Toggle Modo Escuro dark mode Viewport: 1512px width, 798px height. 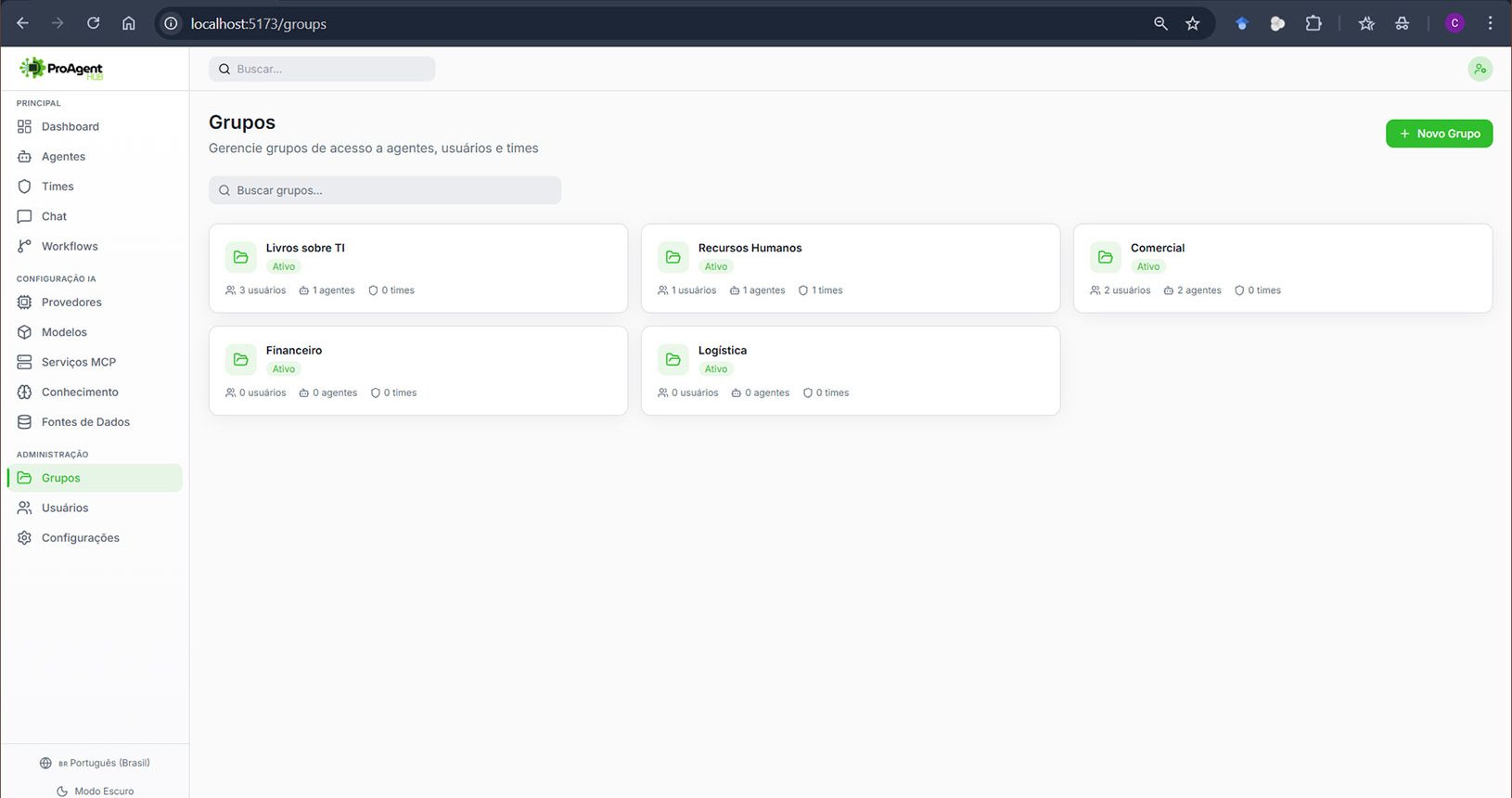(x=96, y=791)
